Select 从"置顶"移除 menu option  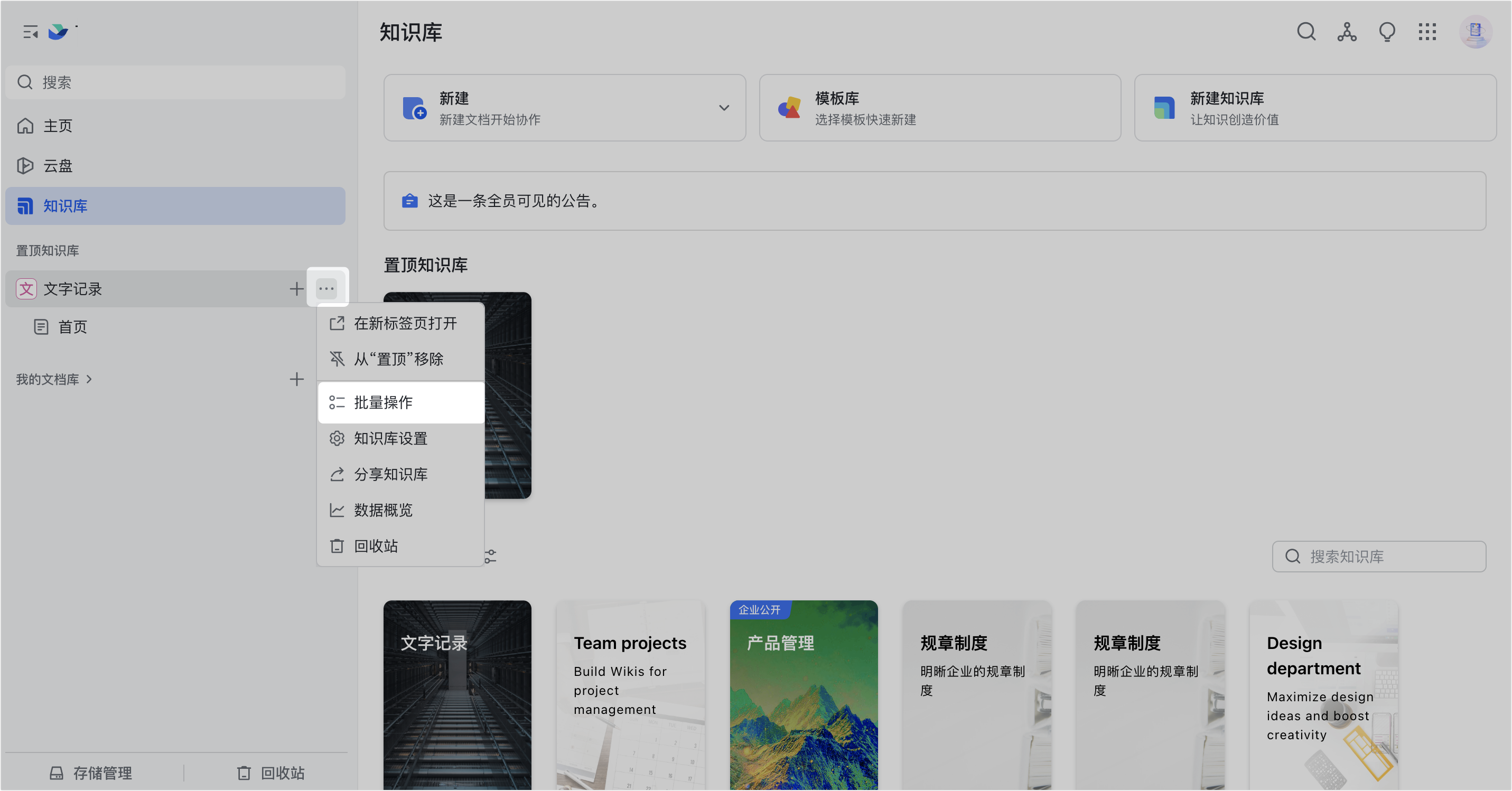(398, 359)
